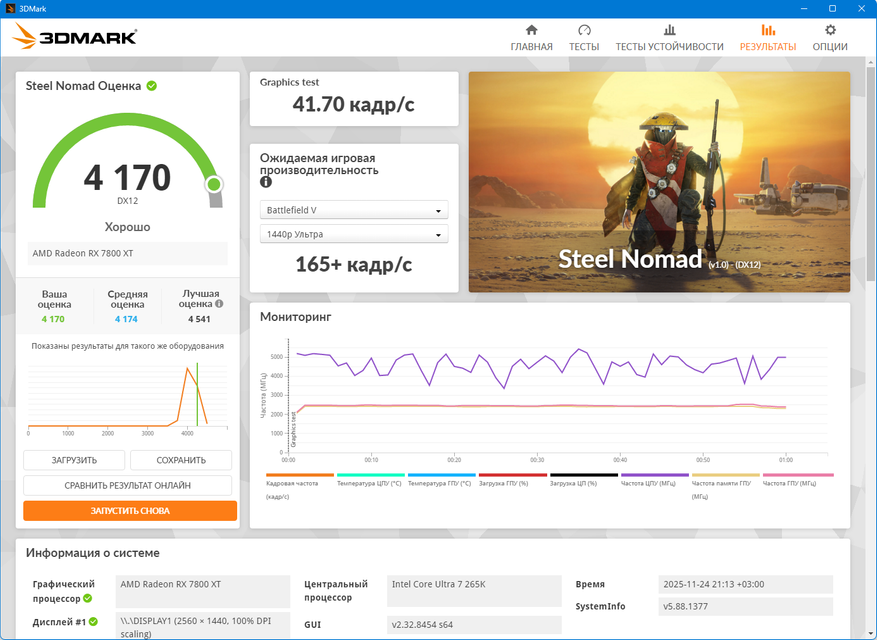Screen dimensions: 877x640
Task: Click the Stress tests bar chart icon
Action: 669,30
